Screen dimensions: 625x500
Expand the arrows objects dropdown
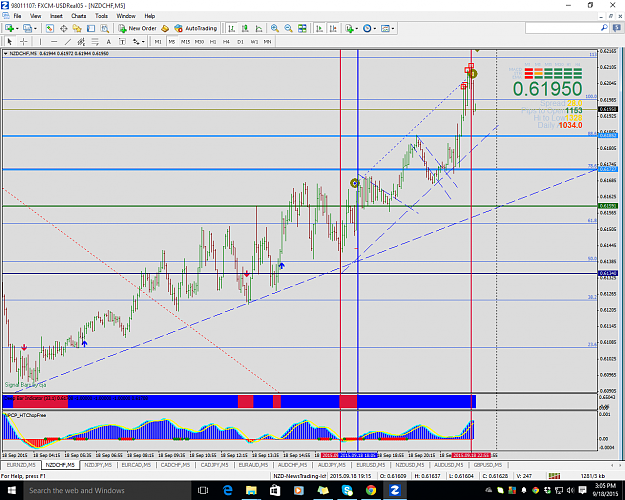tap(143, 42)
